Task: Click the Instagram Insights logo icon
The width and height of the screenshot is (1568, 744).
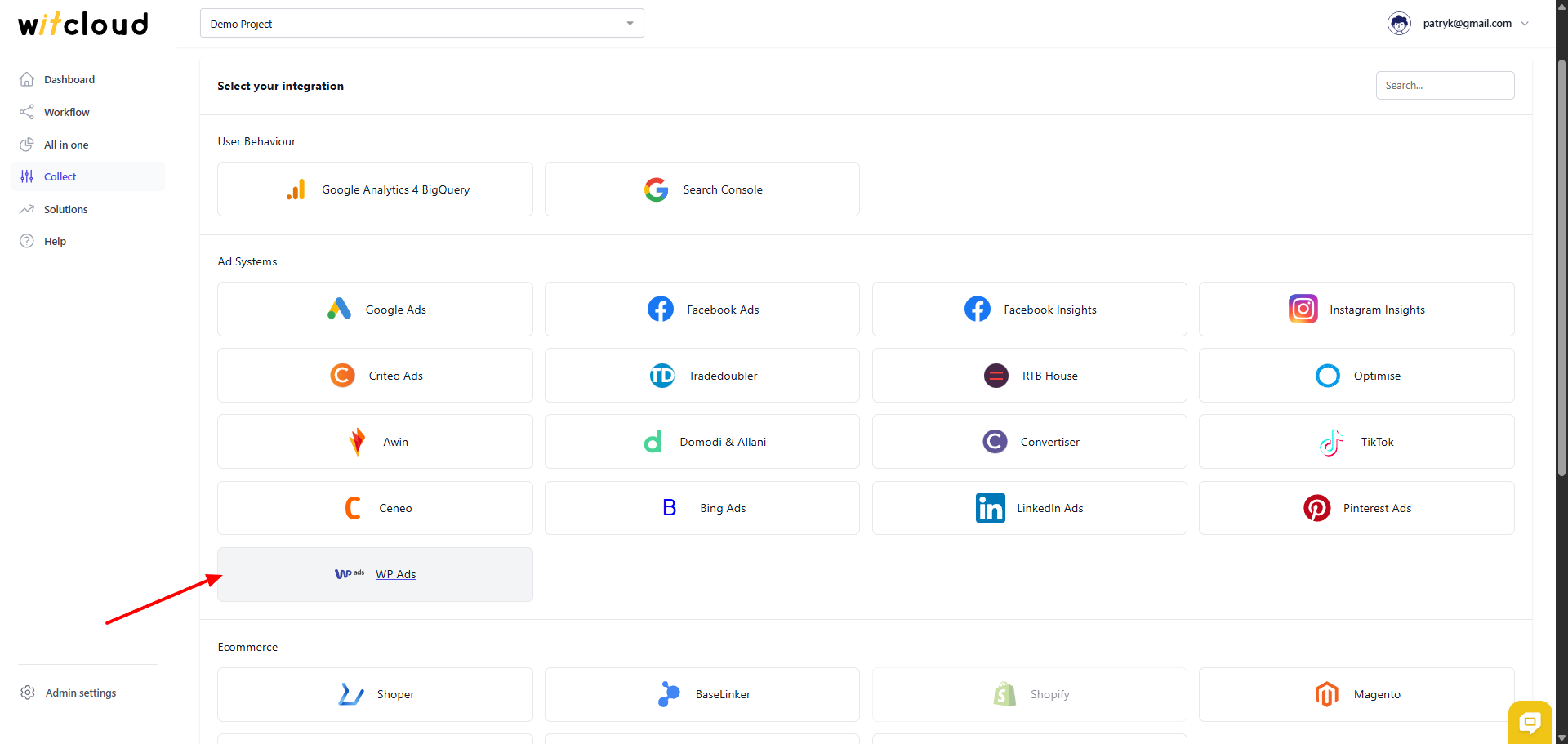Action: pyautogui.click(x=1303, y=309)
